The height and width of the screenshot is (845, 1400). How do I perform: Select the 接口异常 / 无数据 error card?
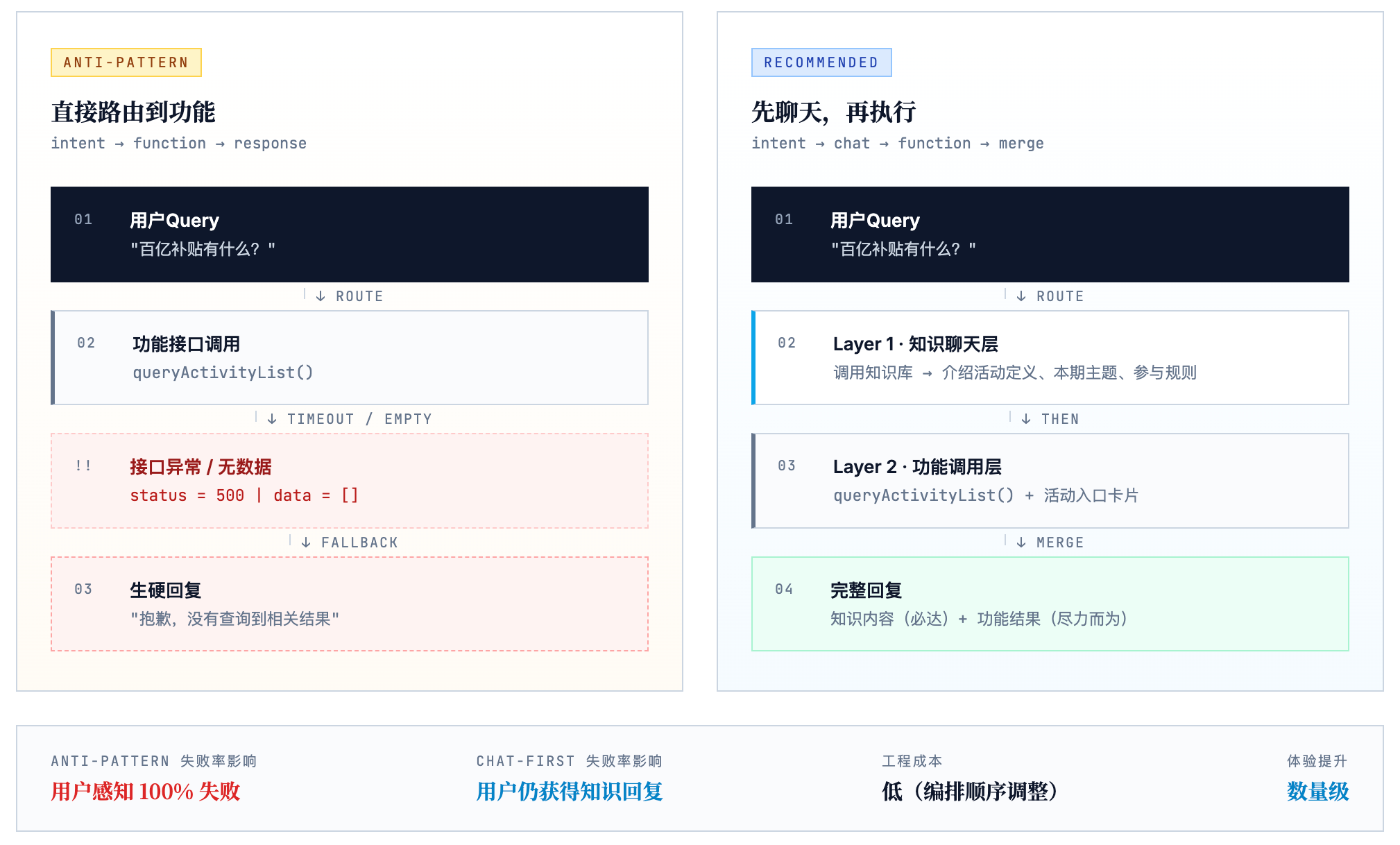click(x=349, y=481)
